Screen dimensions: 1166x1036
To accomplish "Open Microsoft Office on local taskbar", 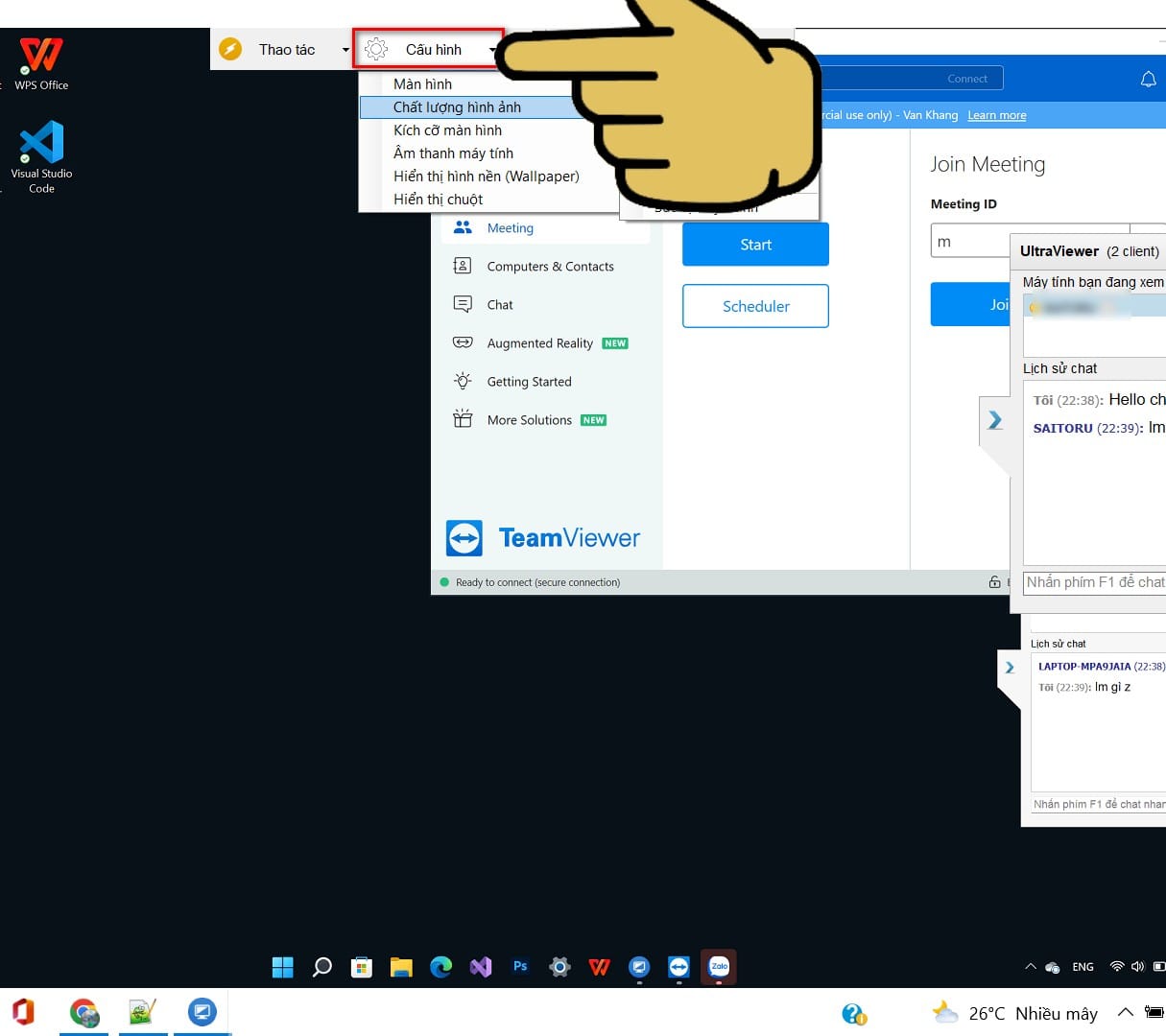I will 23,1012.
